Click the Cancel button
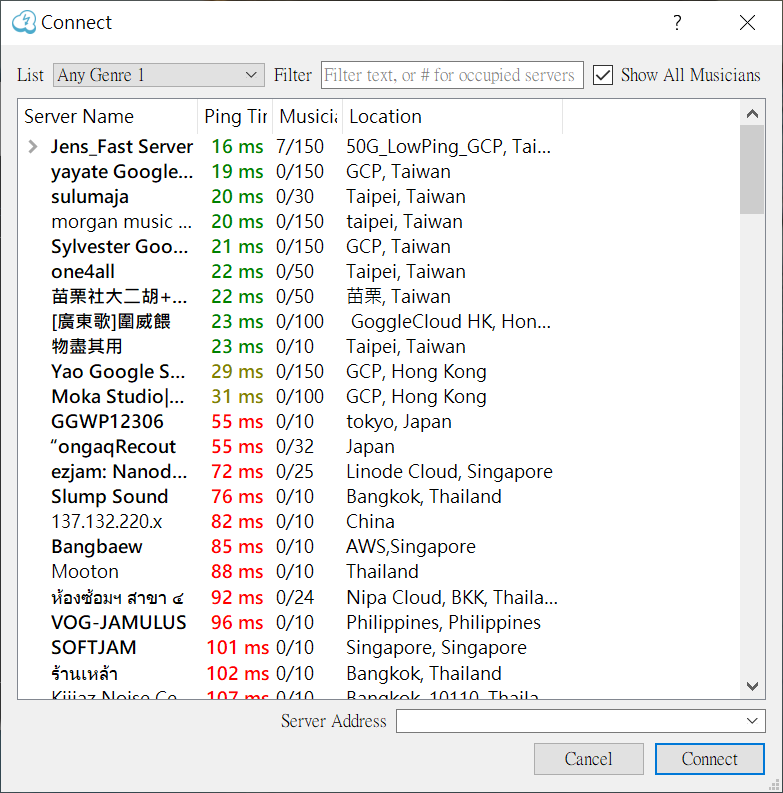This screenshot has height=793, width=783. (x=589, y=759)
